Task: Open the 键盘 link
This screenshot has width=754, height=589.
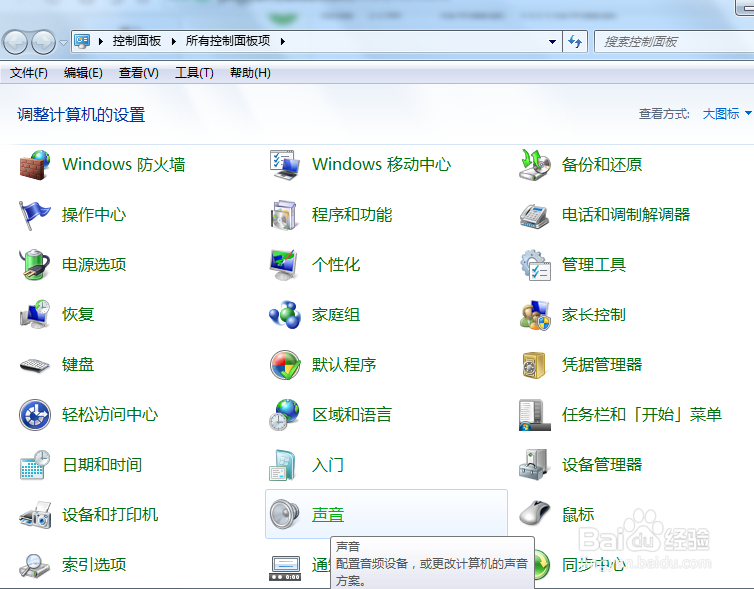Action: (78, 364)
